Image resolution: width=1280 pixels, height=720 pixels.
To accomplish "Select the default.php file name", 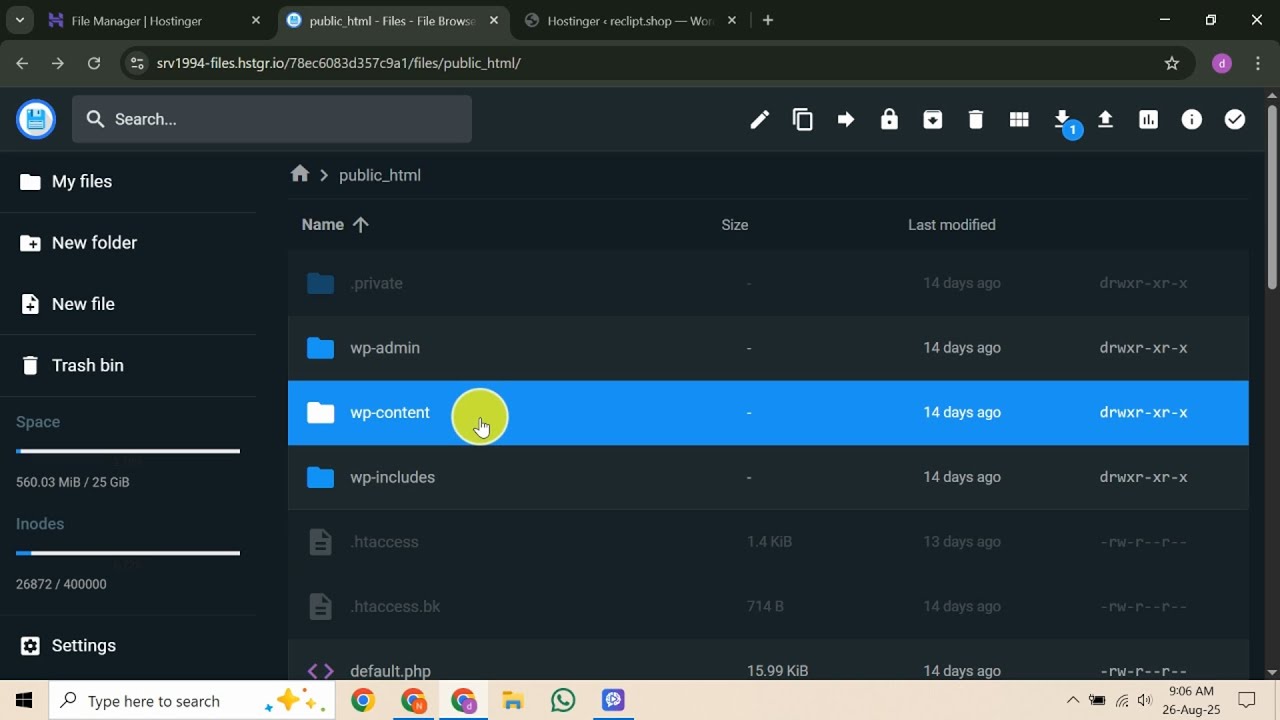I will tap(390, 671).
